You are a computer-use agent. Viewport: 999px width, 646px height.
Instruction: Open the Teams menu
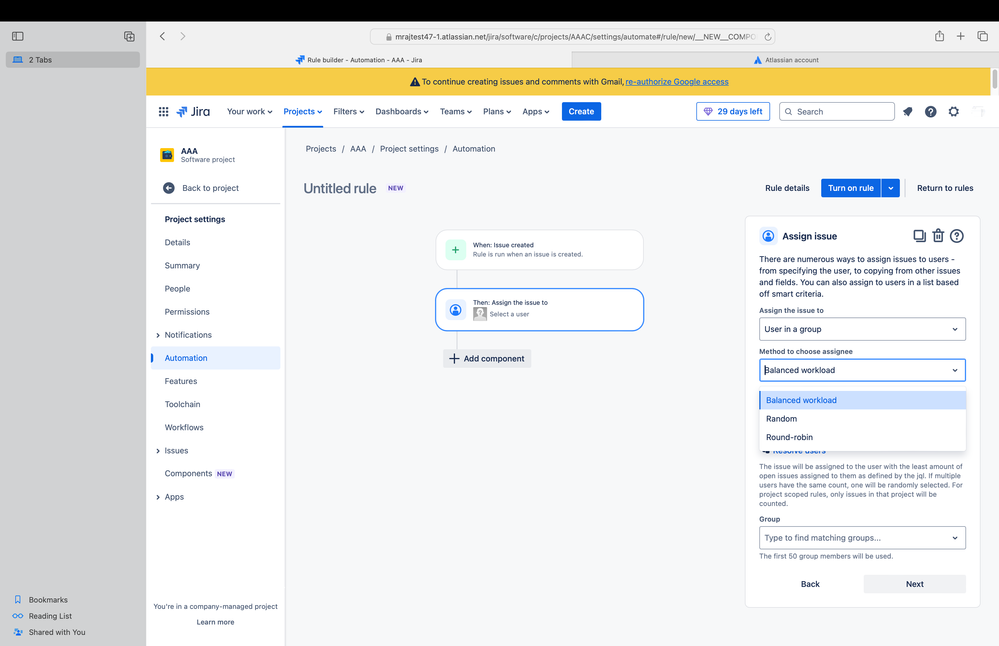point(456,111)
